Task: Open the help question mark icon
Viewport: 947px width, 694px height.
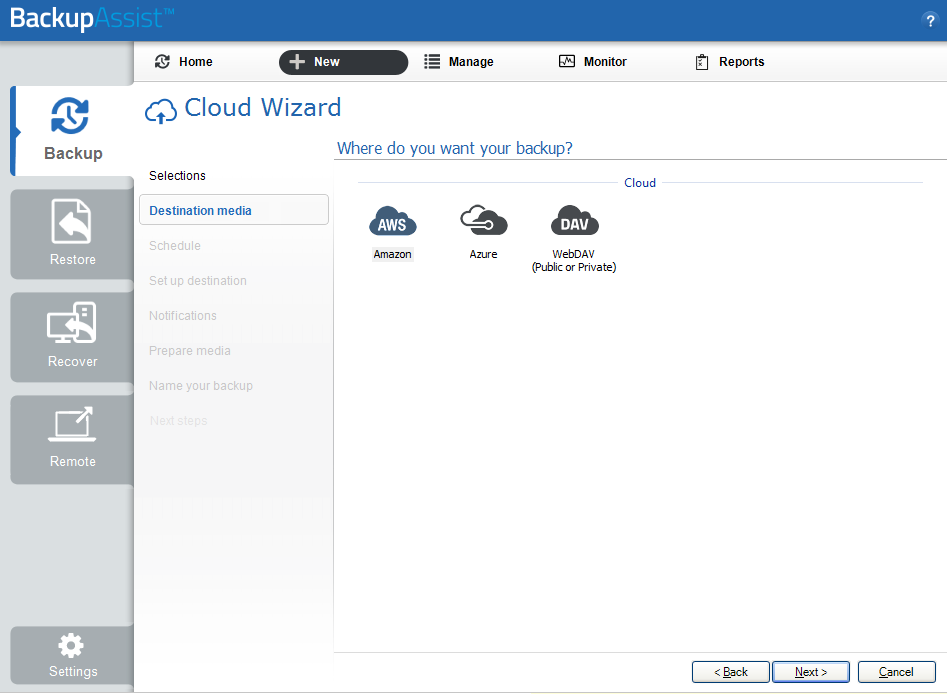Action: 930,21
